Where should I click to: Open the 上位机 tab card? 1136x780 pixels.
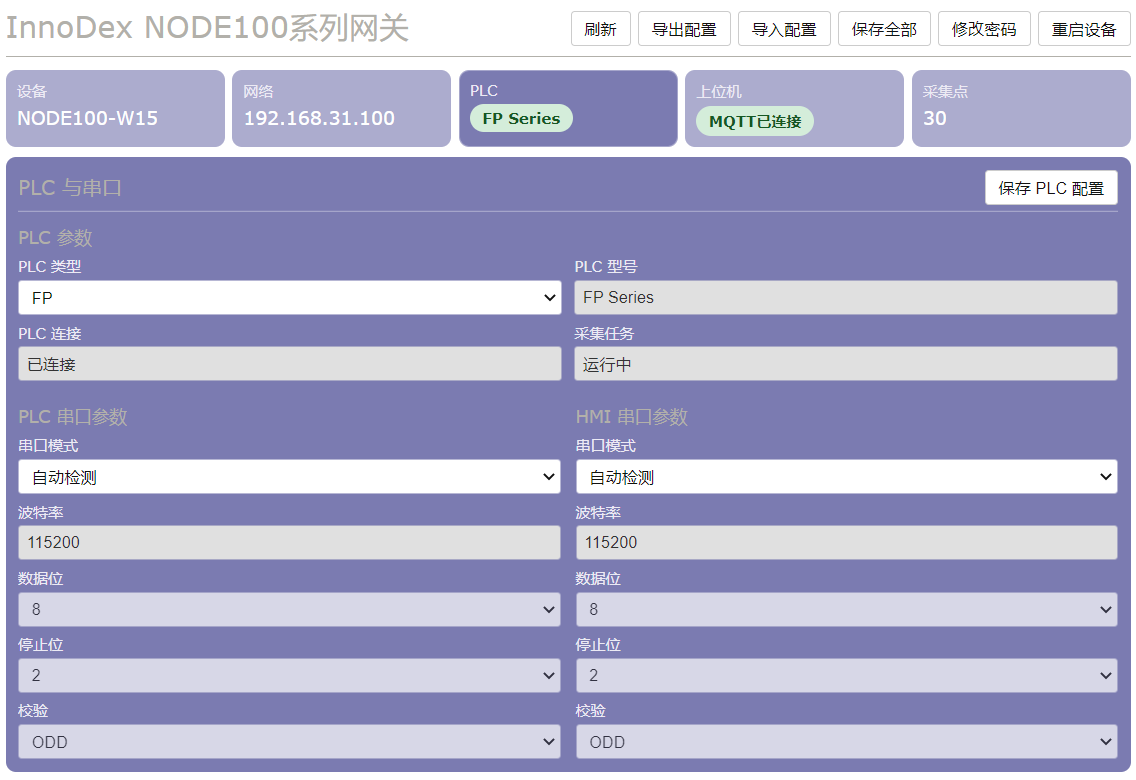pos(794,109)
